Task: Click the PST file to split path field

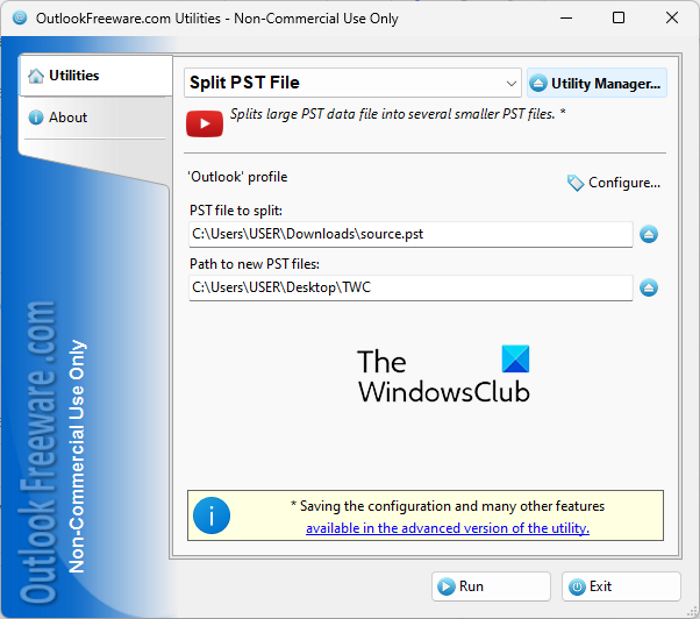Action: coord(411,234)
